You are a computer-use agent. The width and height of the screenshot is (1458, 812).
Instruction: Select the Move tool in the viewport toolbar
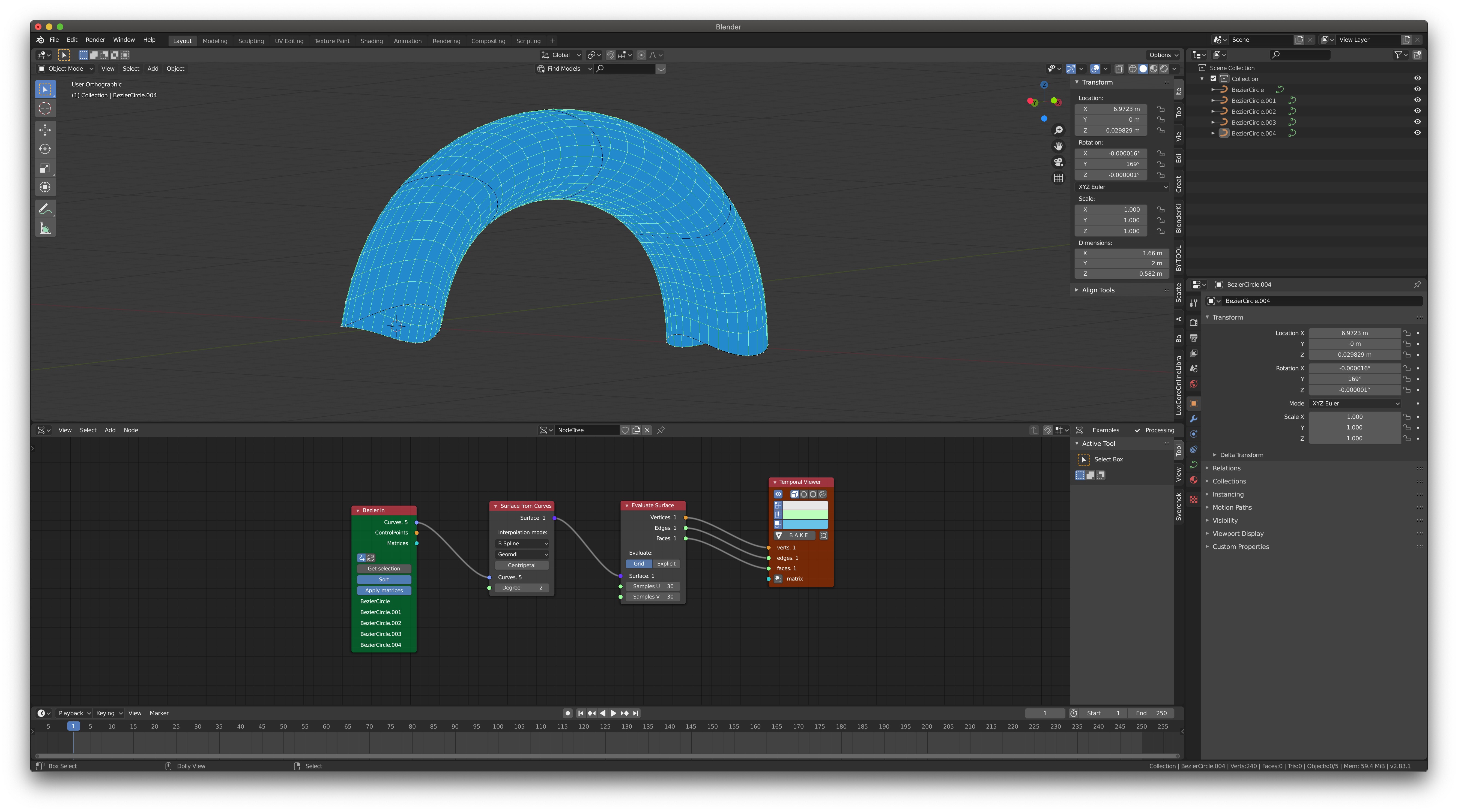(x=45, y=130)
